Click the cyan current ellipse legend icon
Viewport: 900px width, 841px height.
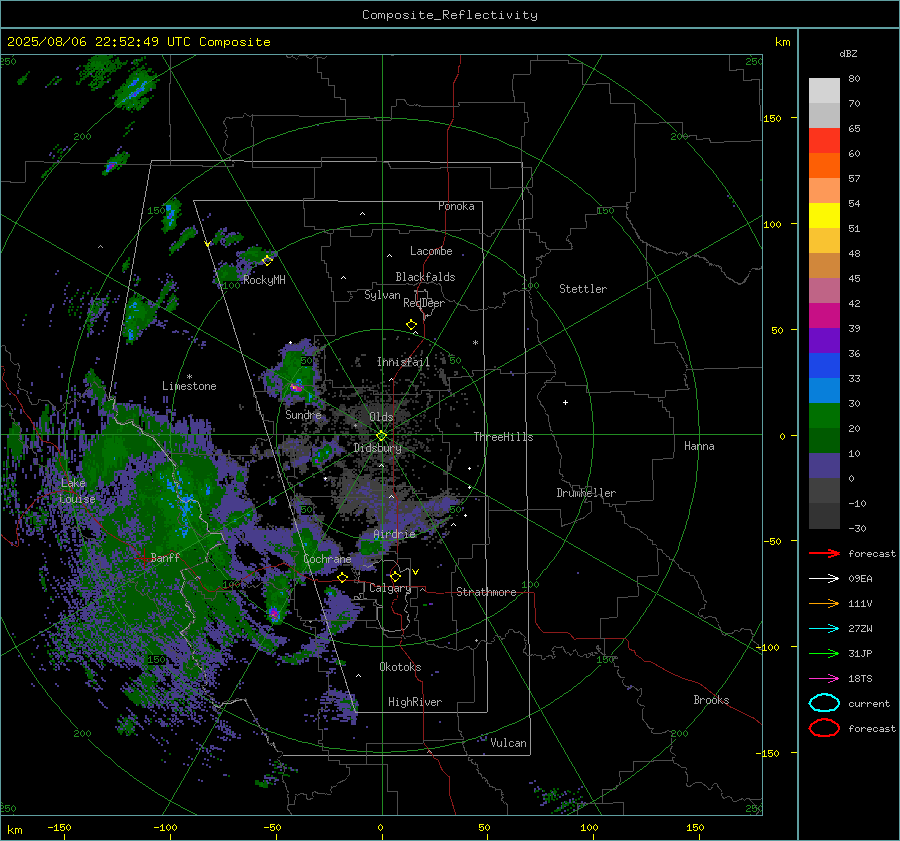[x=824, y=703]
